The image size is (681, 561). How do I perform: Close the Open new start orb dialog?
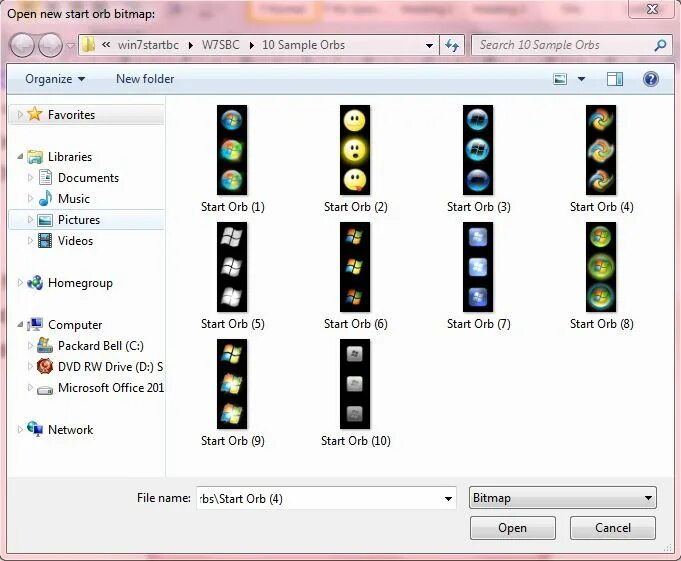pos(652,9)
